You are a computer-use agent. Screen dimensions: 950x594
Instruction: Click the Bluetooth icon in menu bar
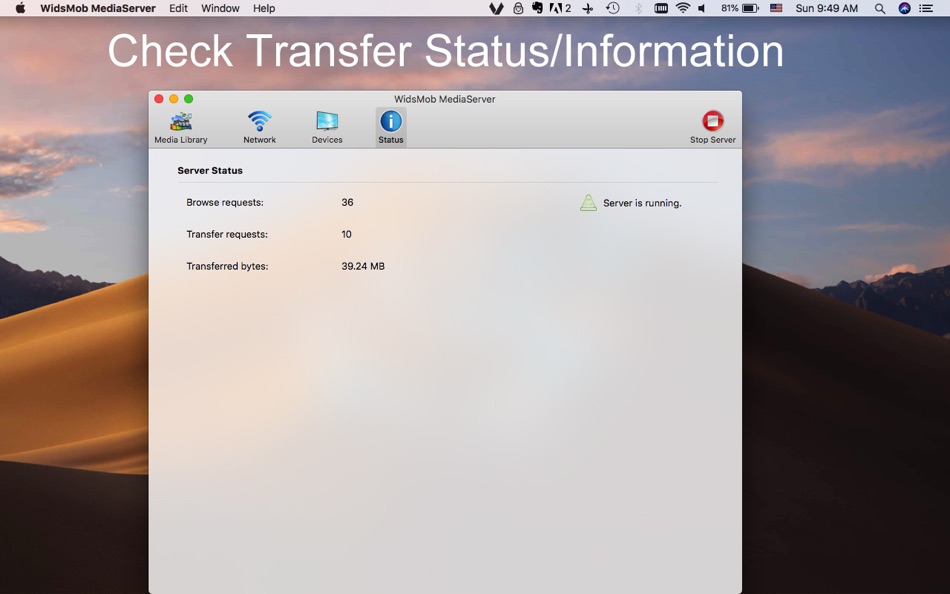click(x=638, y=8)
